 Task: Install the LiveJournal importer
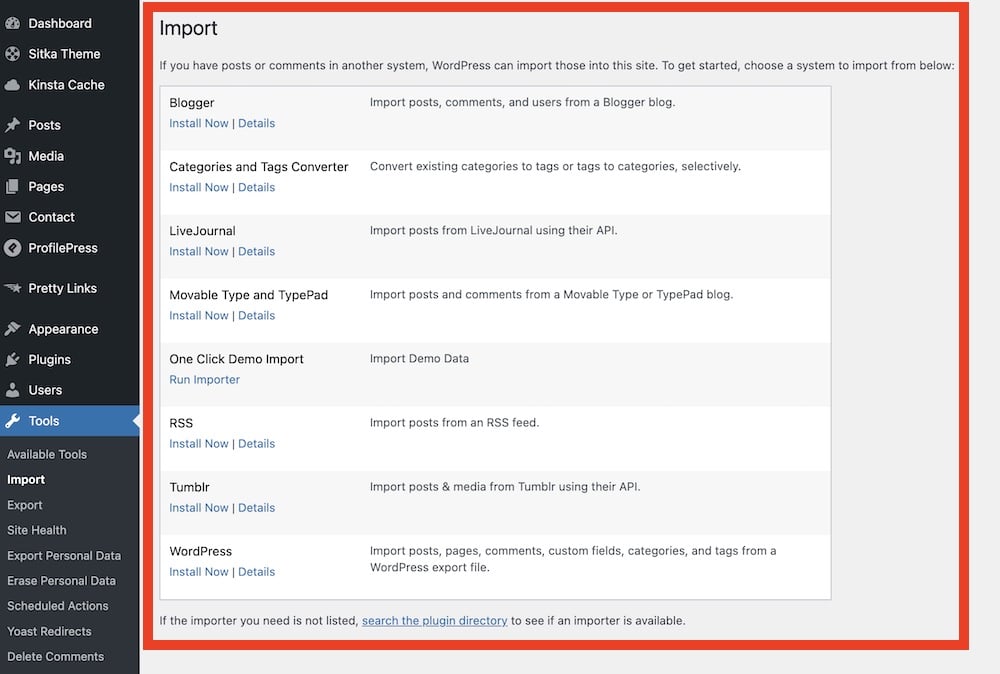click(x=199, y=251)
